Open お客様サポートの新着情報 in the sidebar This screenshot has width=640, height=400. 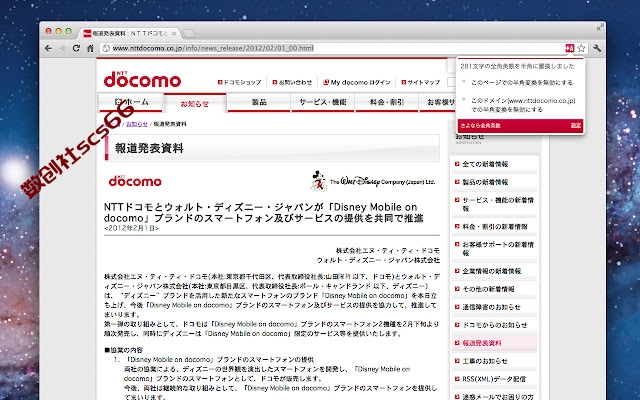coord(498,249)
